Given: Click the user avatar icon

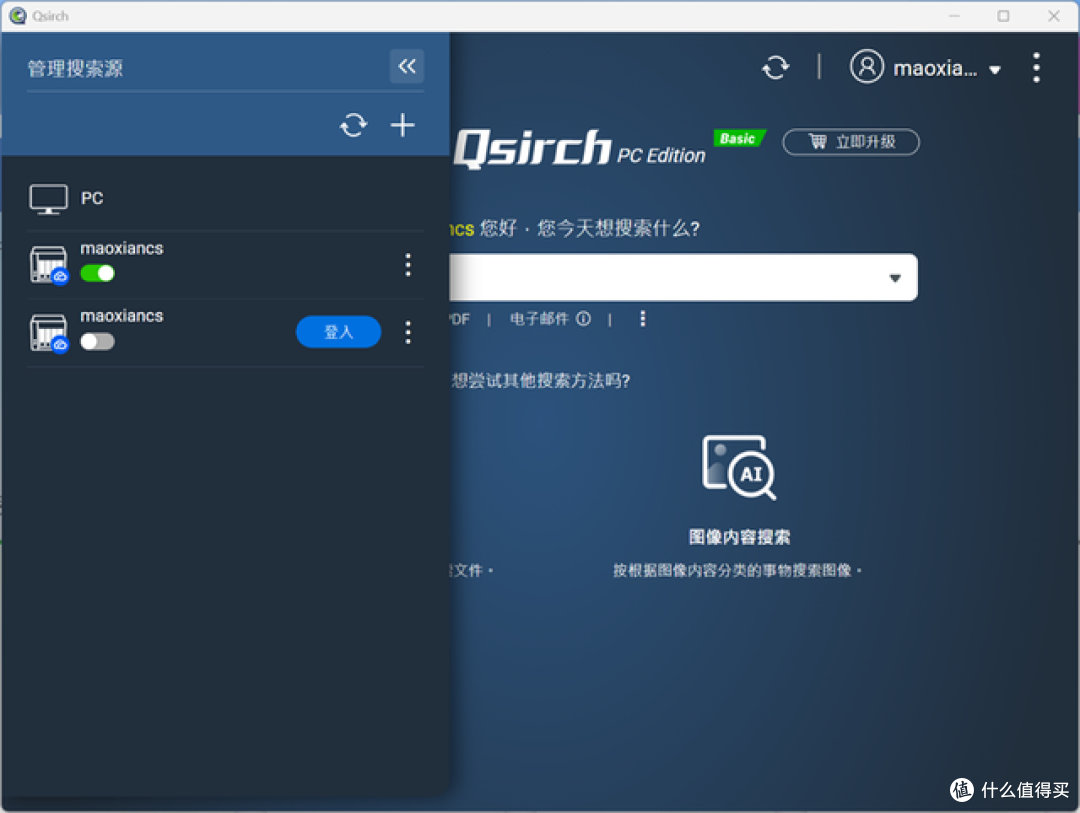Looking at the screenshot, I should [x=866, y=67].
